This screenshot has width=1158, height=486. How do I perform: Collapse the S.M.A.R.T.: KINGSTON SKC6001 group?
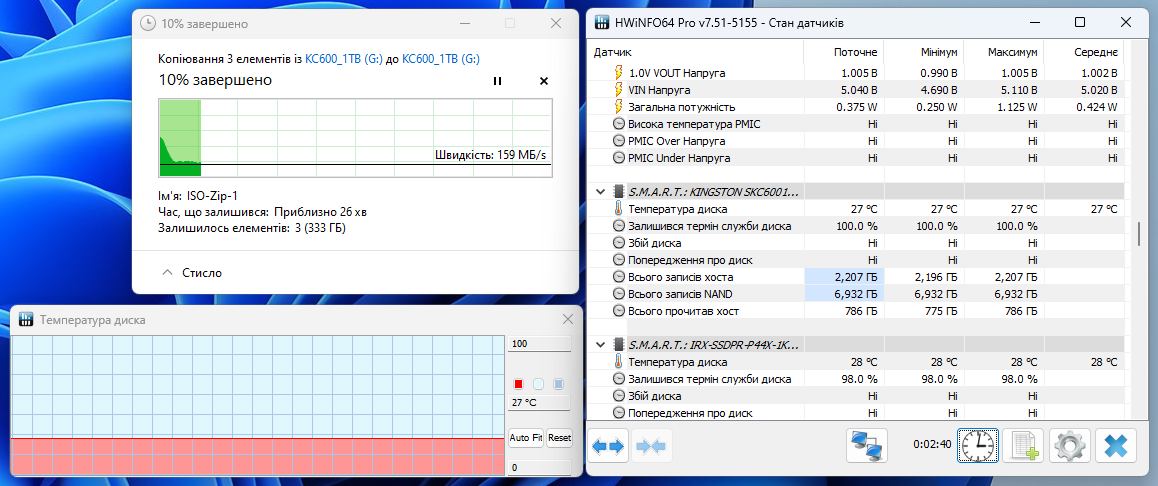[600, 192]
